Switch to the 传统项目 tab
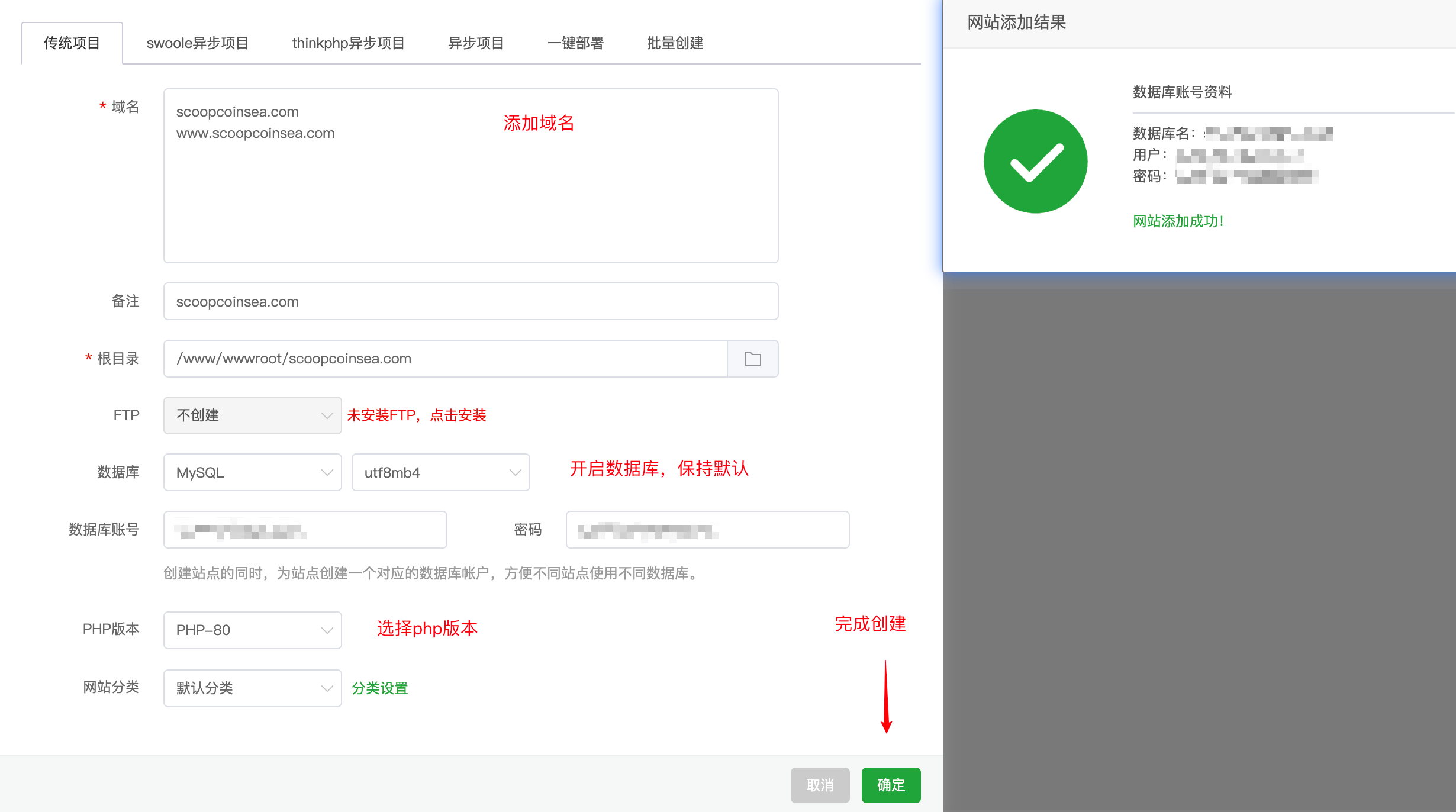Image resolution: width=1456 pixels, height=812 pixels. [72, 43]
